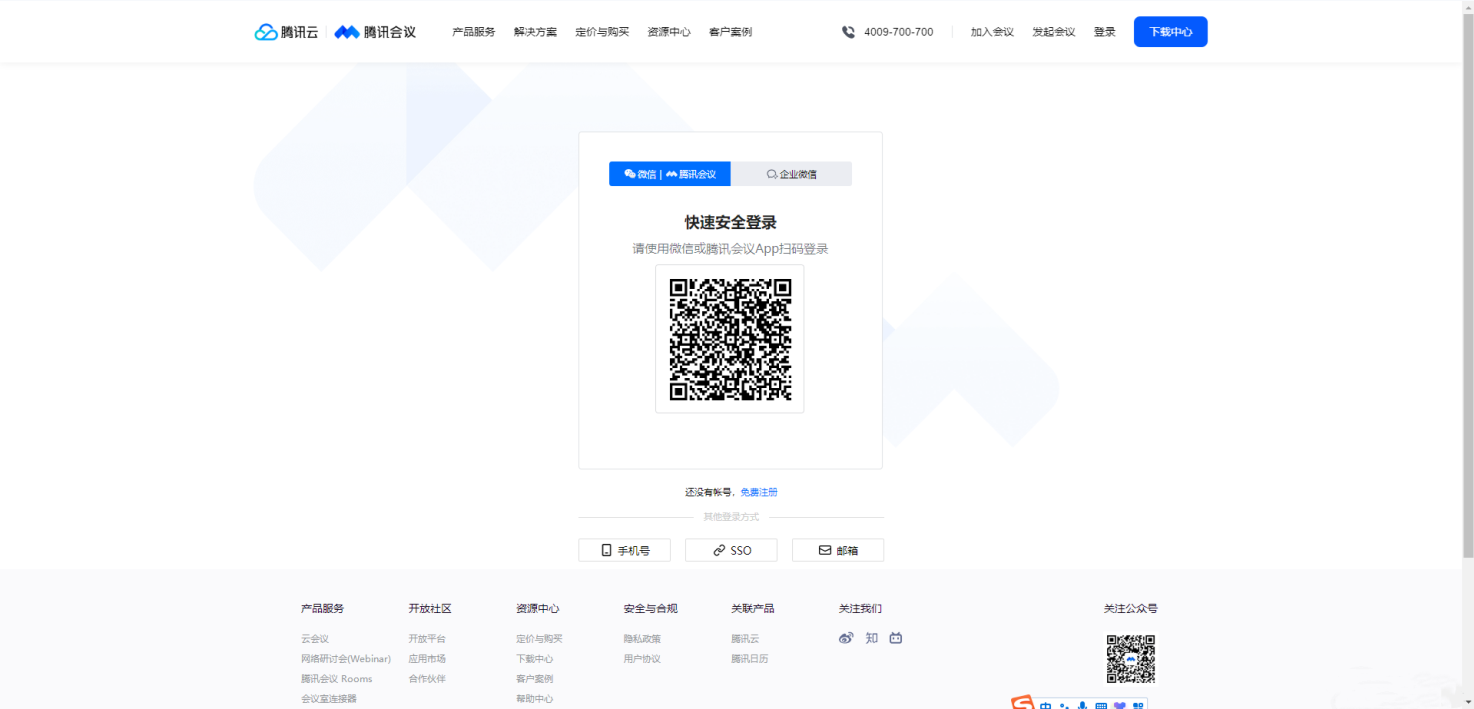
Task: Click the 加入会议 link in the header
Action: point(992,32)
